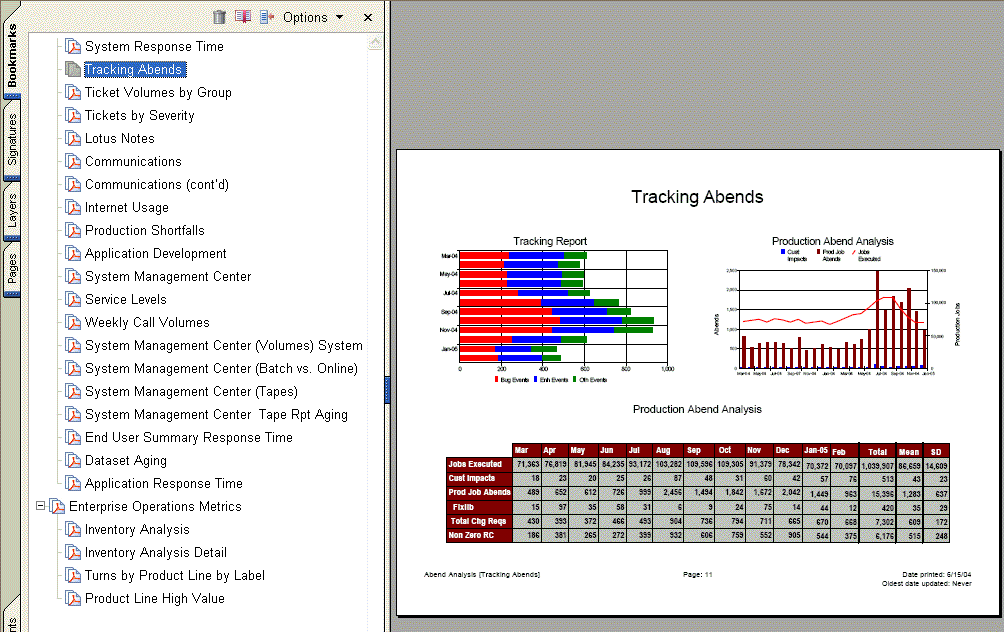Select Enterprise Operations Metrics bookmark
1004x632 pixels.
click(156, 506)
